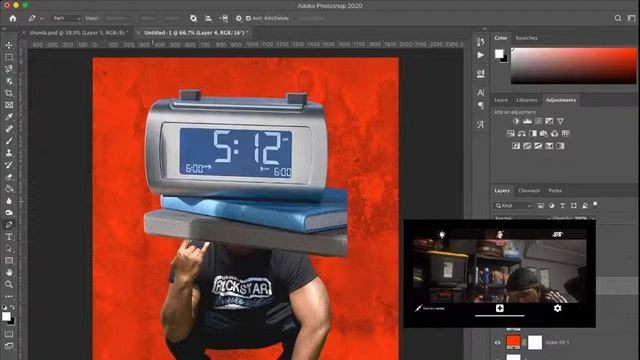This screenshot has width=640, height=360.
Task: Switch to the Channels tab
Action: 529,191
